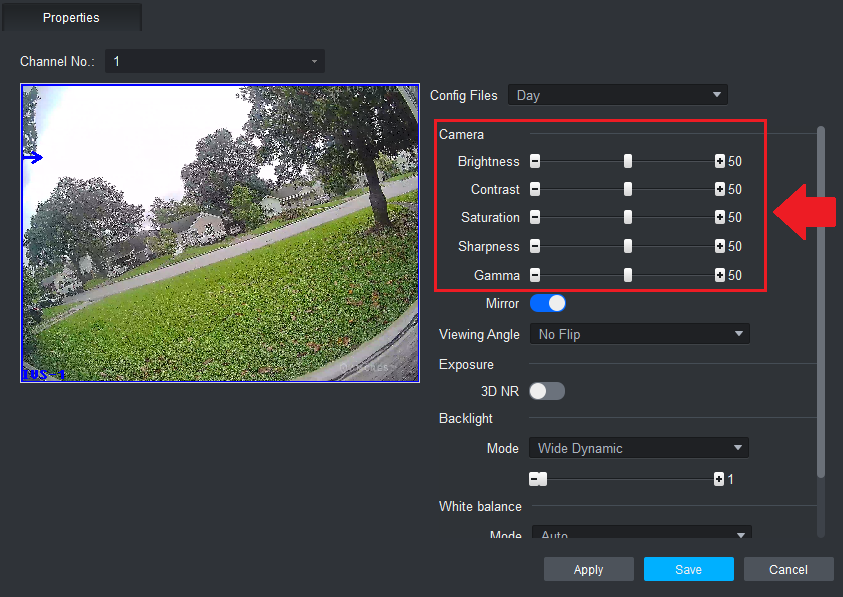Expand the Viewing Angle dropdown

(639, 334)
